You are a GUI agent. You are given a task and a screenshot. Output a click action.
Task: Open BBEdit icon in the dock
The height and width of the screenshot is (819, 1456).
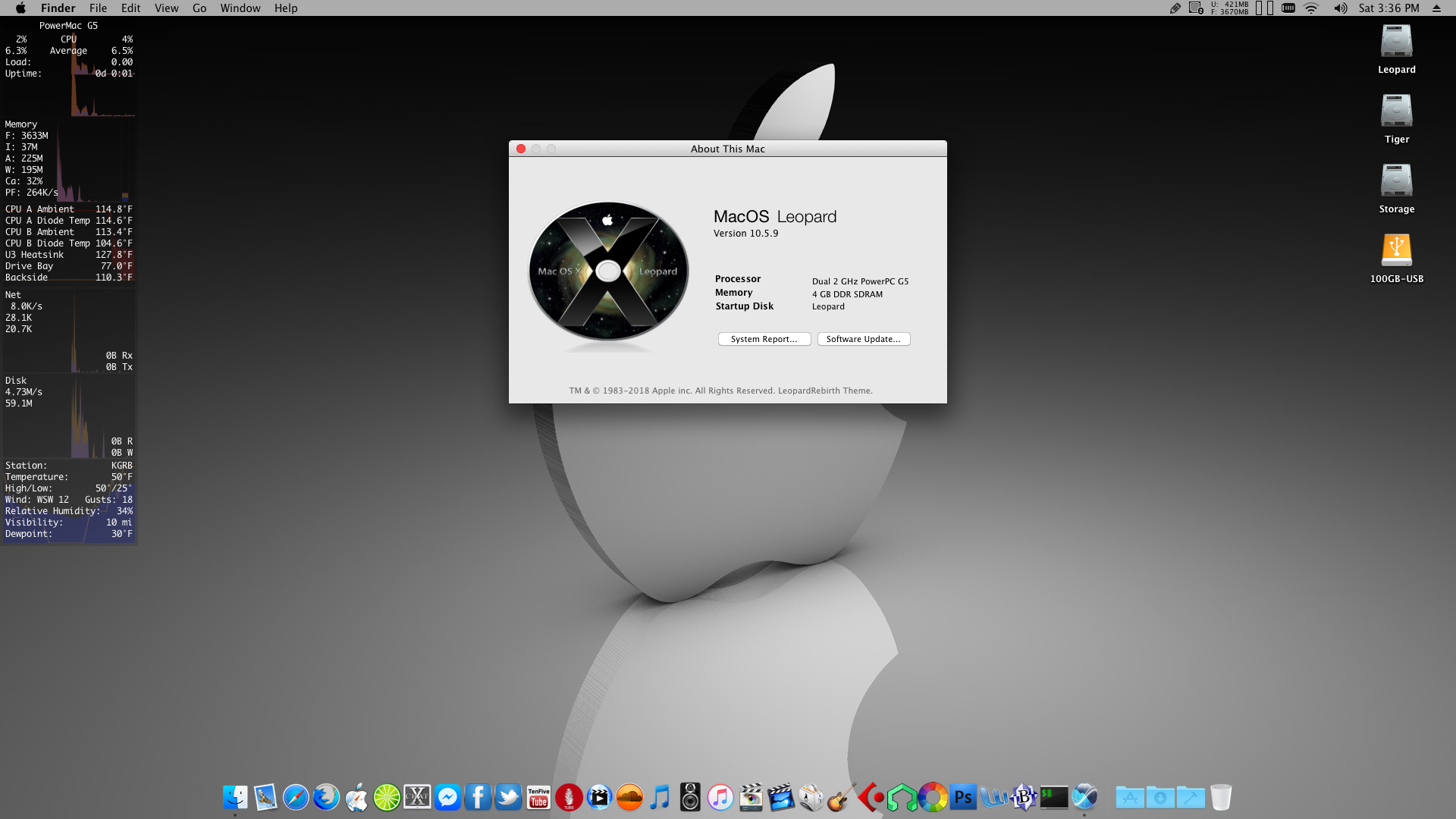click(1024, 797)
